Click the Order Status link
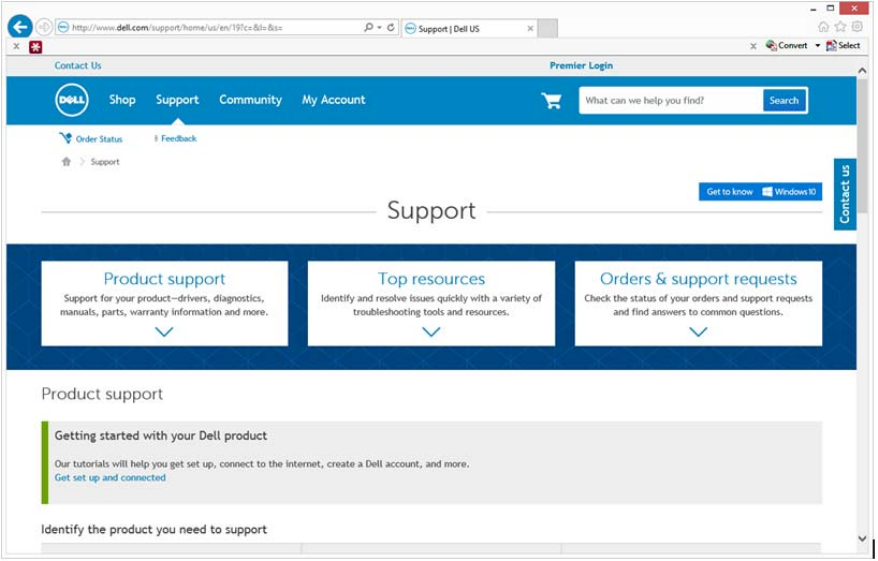878x561 pixels. [91, 139]
